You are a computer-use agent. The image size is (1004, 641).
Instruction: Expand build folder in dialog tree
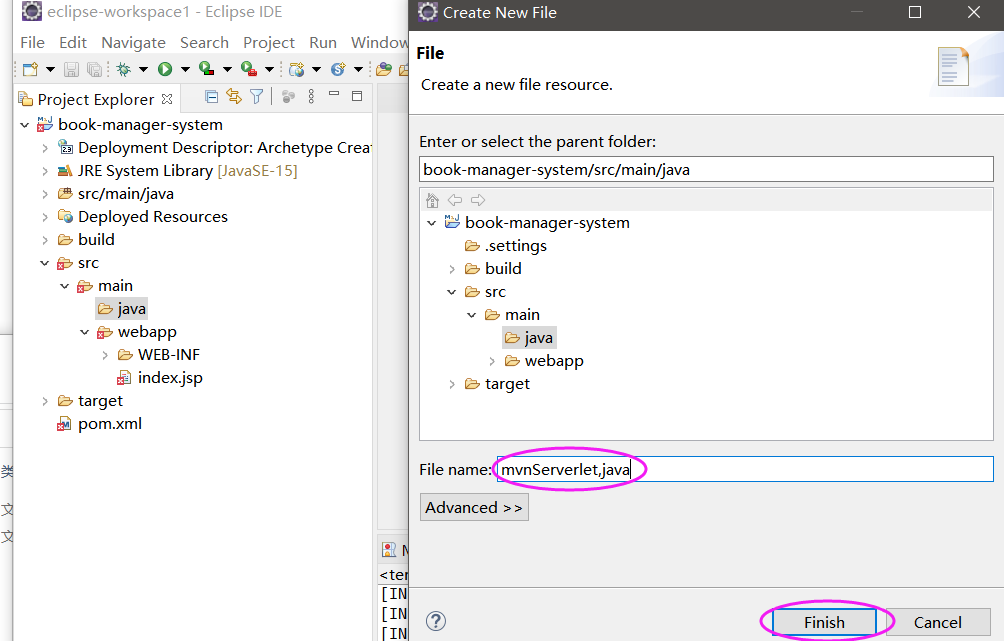(x=452, y=269)
